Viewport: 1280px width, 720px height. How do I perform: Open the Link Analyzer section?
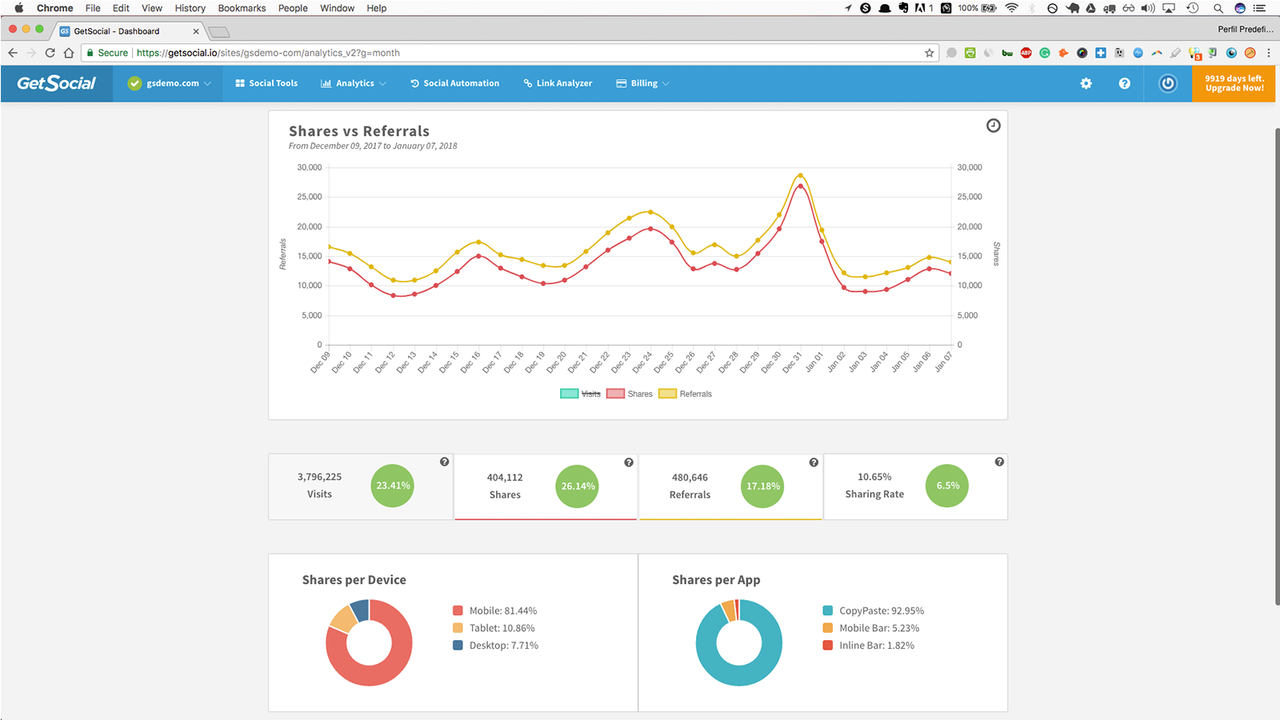coord(557,83)
